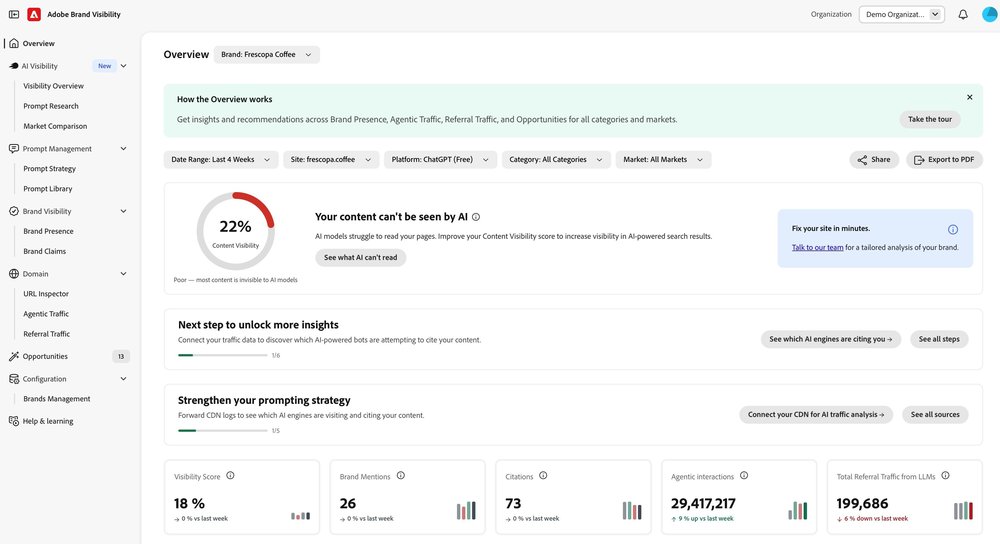Screen dimensions: 1000x544
Task: Click the Help & learning icon
Action: [14, 421]
